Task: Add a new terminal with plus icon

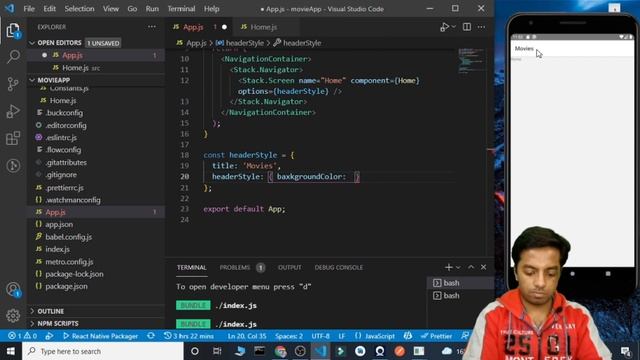Action: [448, 267]
